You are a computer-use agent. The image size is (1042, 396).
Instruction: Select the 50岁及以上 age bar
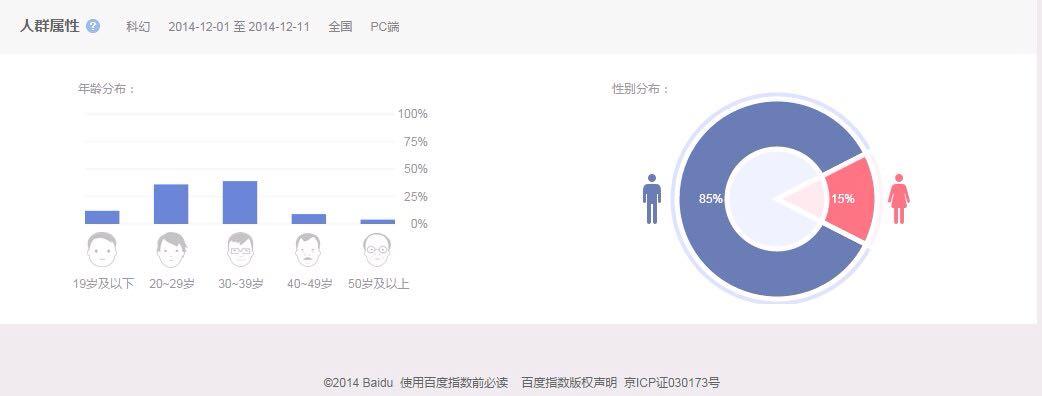point(377,221)
